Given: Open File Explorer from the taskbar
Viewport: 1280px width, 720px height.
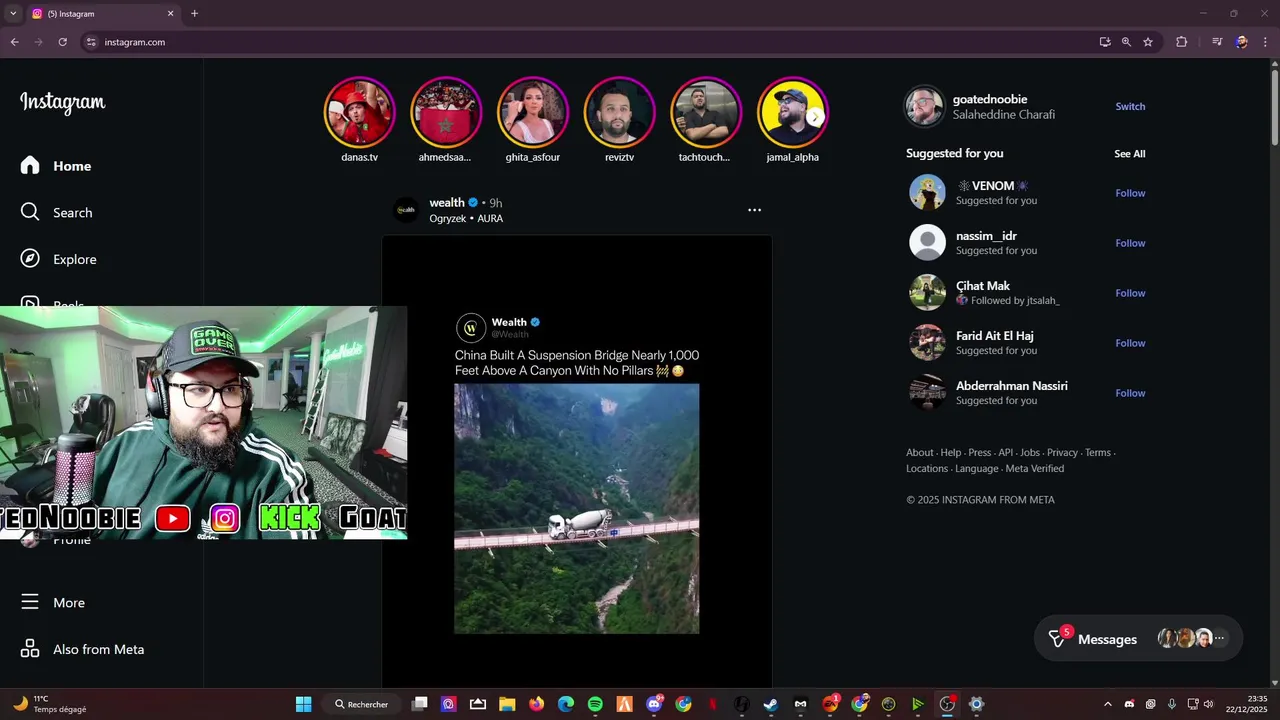Looking at the screenshot, I should (507, 704).
